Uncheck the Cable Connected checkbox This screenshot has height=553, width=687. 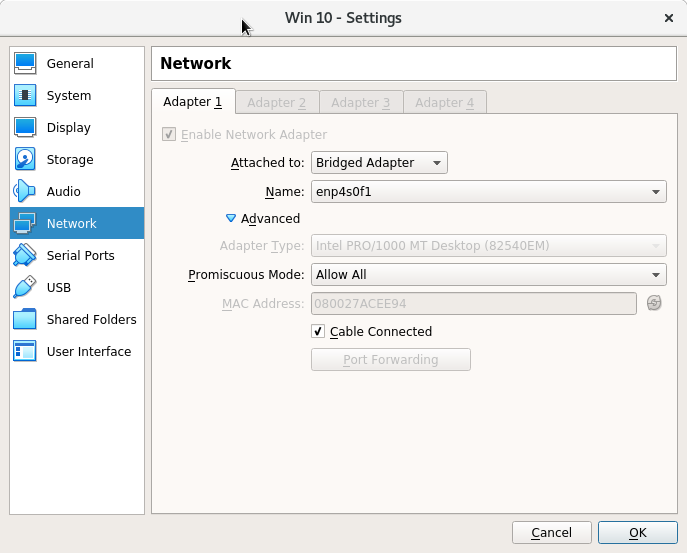tap(318, 331)
